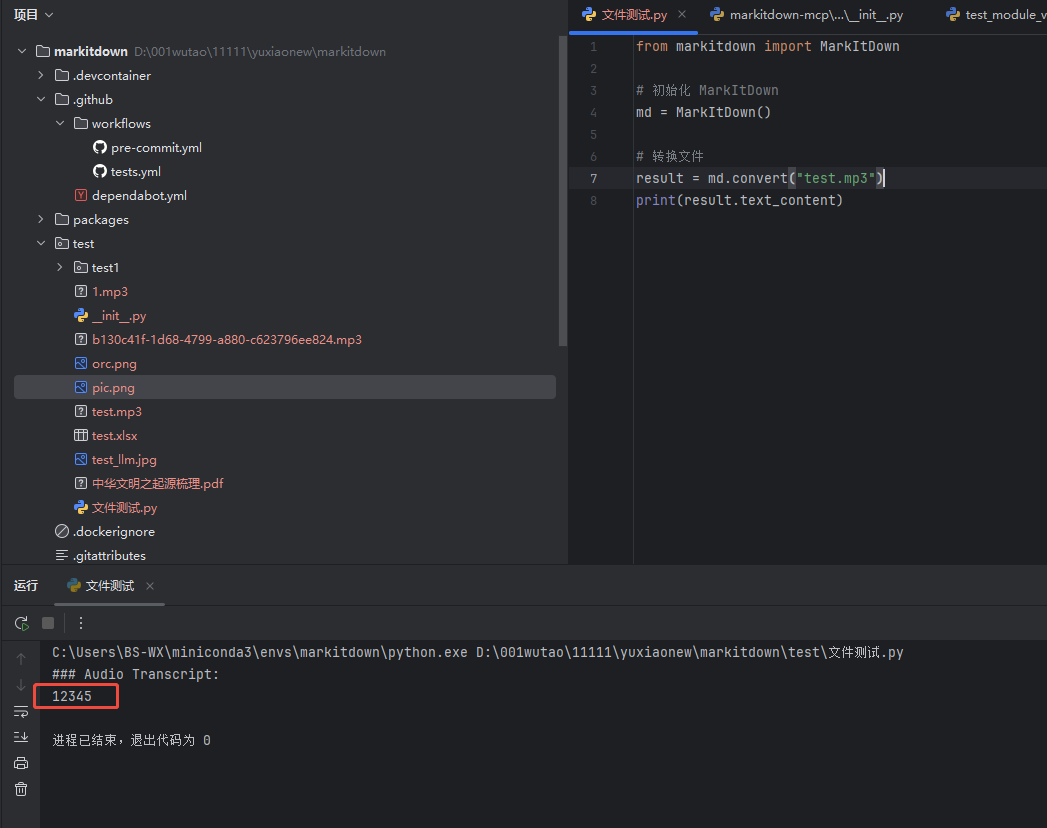Click the Stop process square icon
The height and width of the screenshot is (828, 1047).
point(48,623)
